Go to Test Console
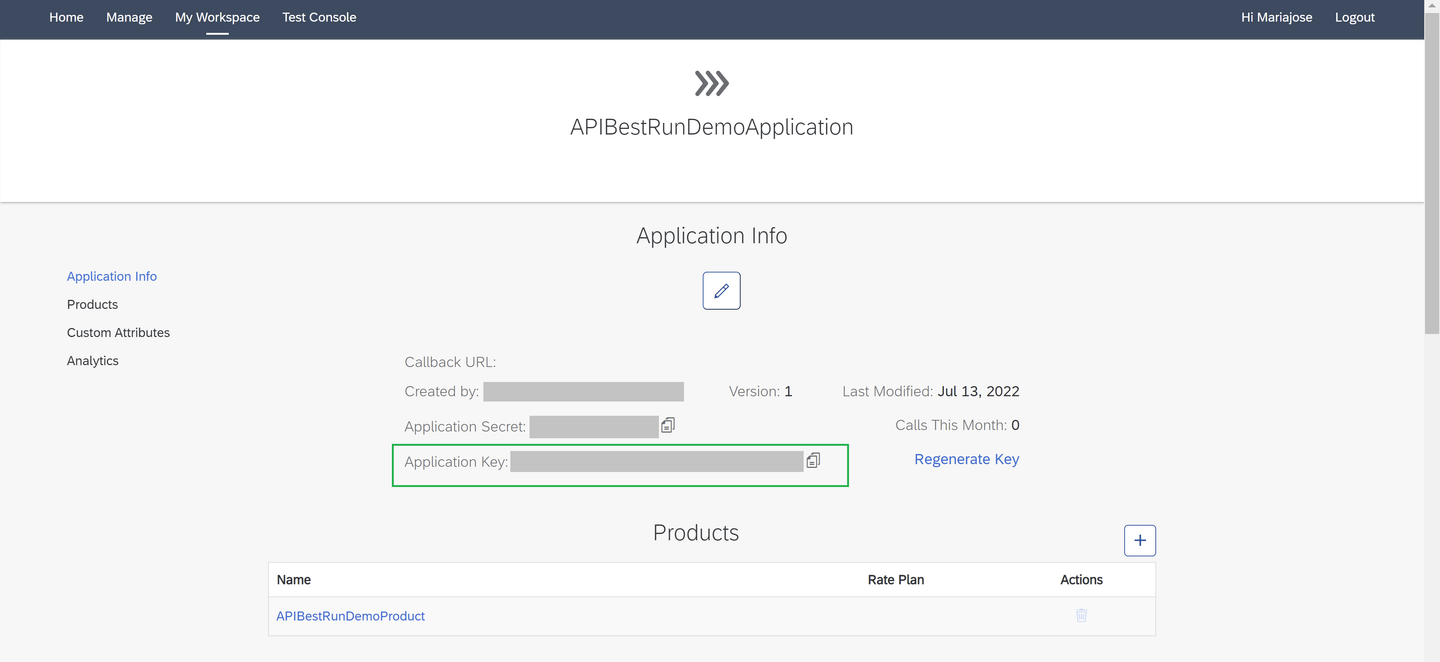The image size is (1440, 662). [x=319, y=17]
